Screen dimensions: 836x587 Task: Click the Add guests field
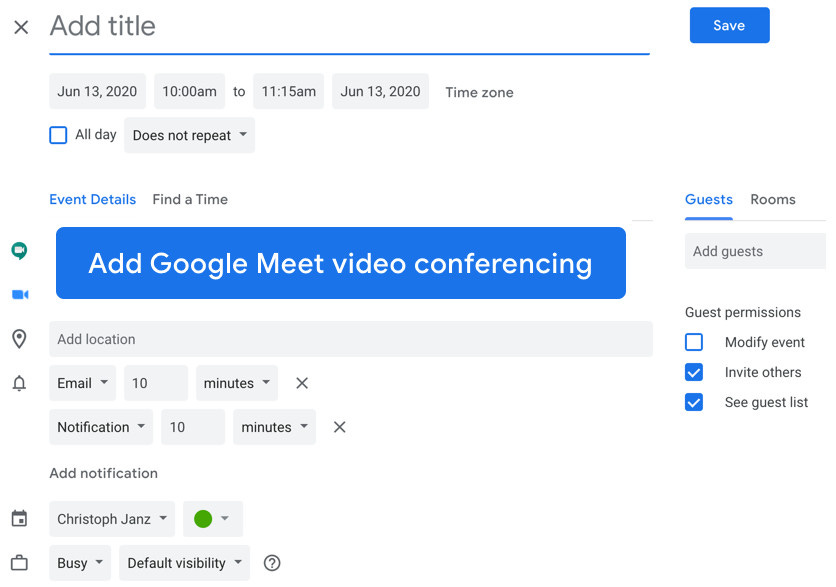coord(755,251)
